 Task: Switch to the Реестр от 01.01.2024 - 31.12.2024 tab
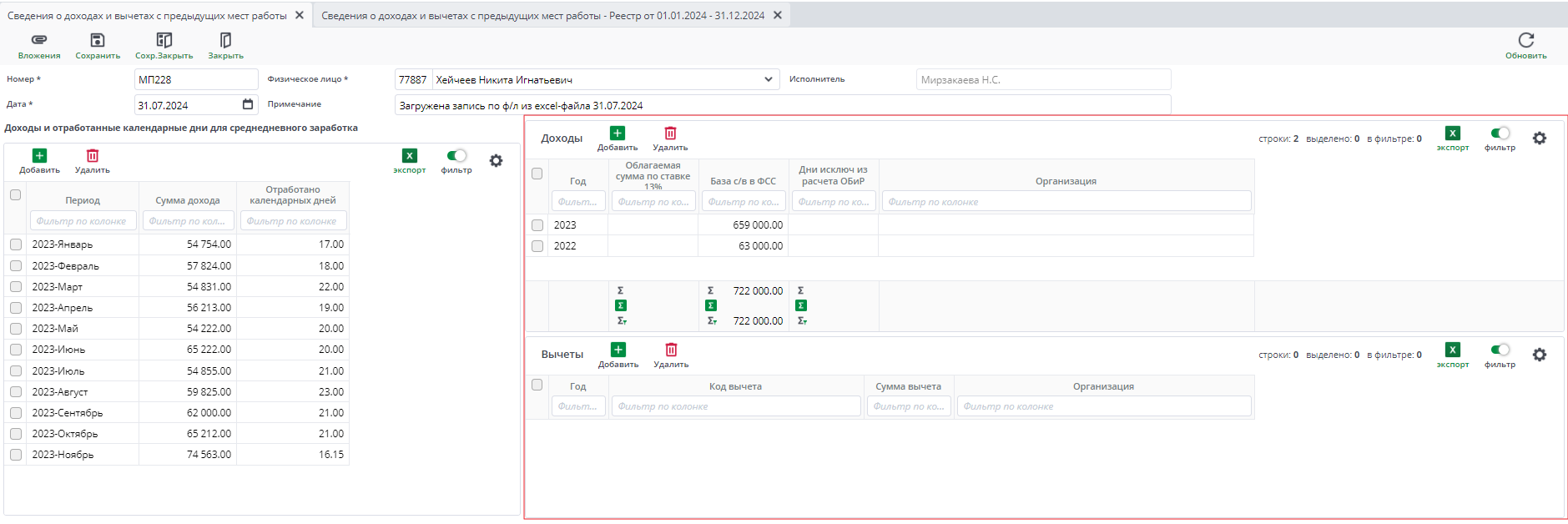[x=542, y=15]
